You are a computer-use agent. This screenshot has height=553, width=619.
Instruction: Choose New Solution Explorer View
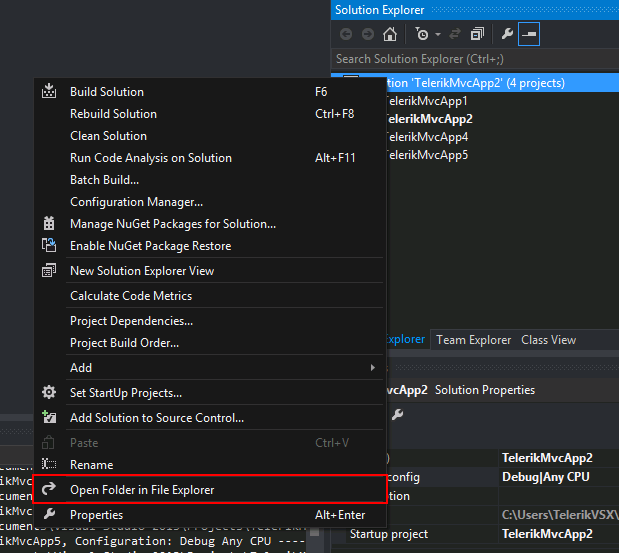point(210,271)
